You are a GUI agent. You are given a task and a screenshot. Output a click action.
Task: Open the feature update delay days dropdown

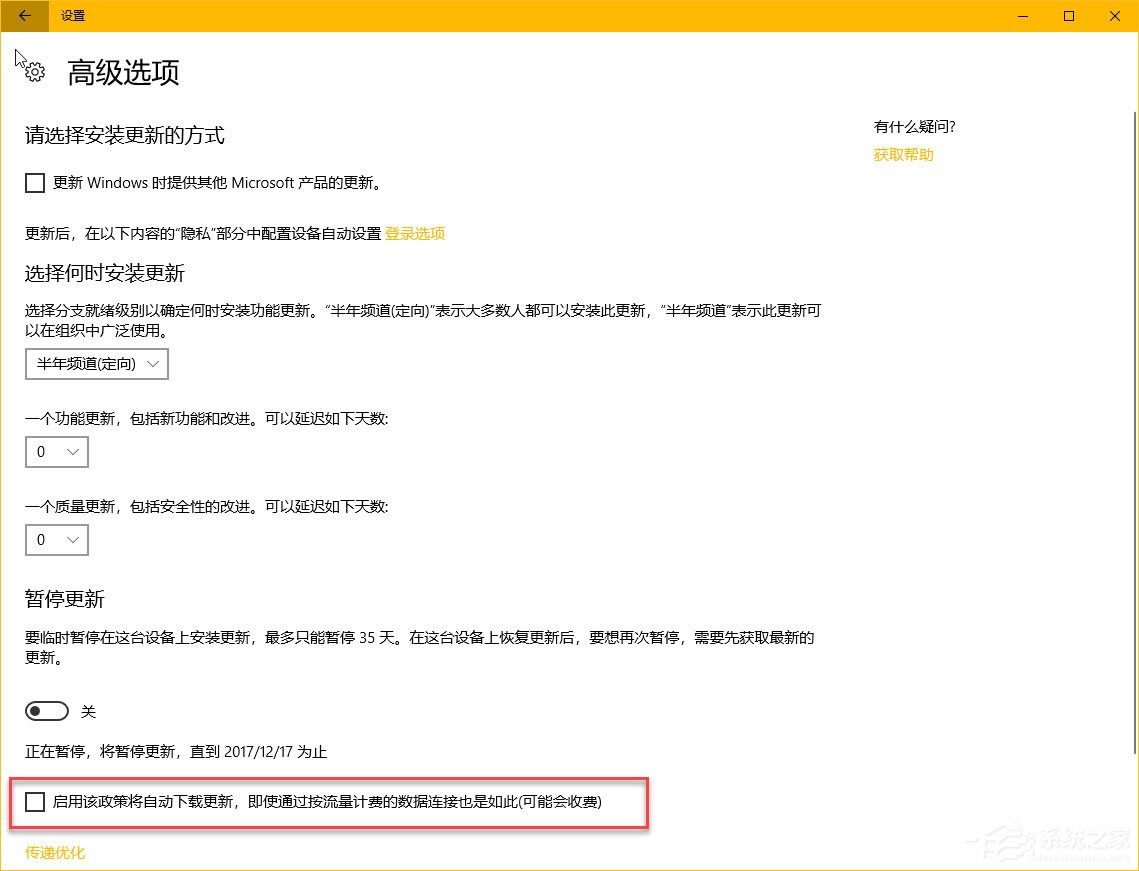point(56,451)
